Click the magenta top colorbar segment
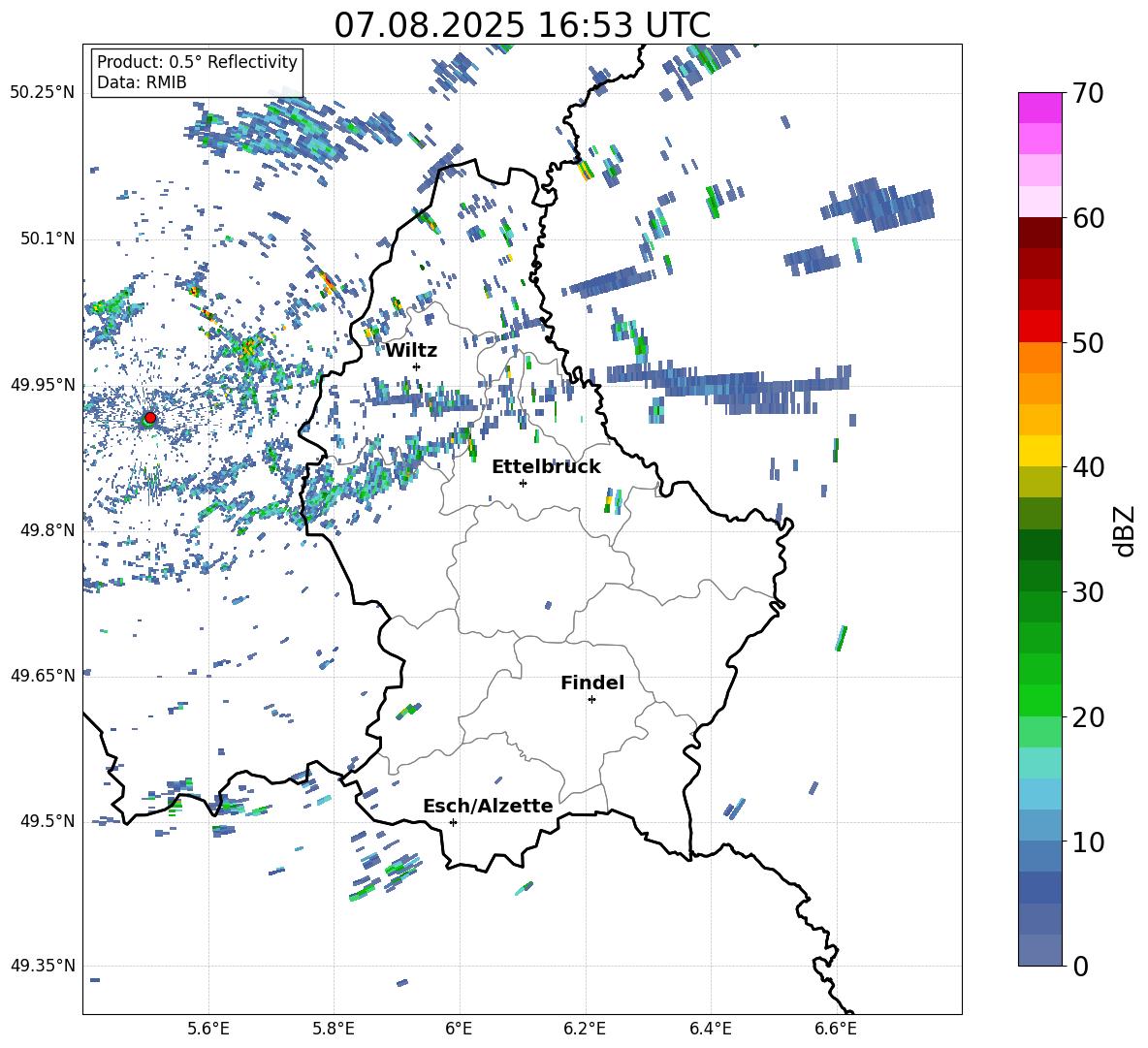Image resolution: width=1148 pixels, height=1048 pixels. 1040,108
